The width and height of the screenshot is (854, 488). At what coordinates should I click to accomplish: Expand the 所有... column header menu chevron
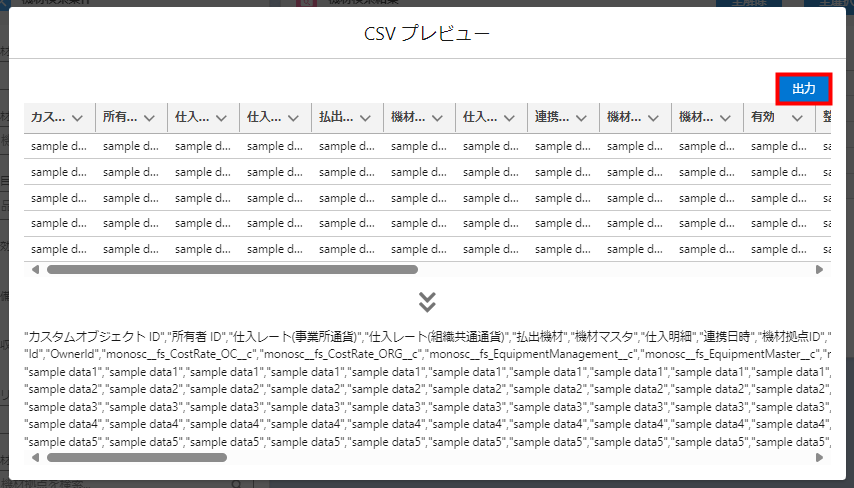point(149,118)
